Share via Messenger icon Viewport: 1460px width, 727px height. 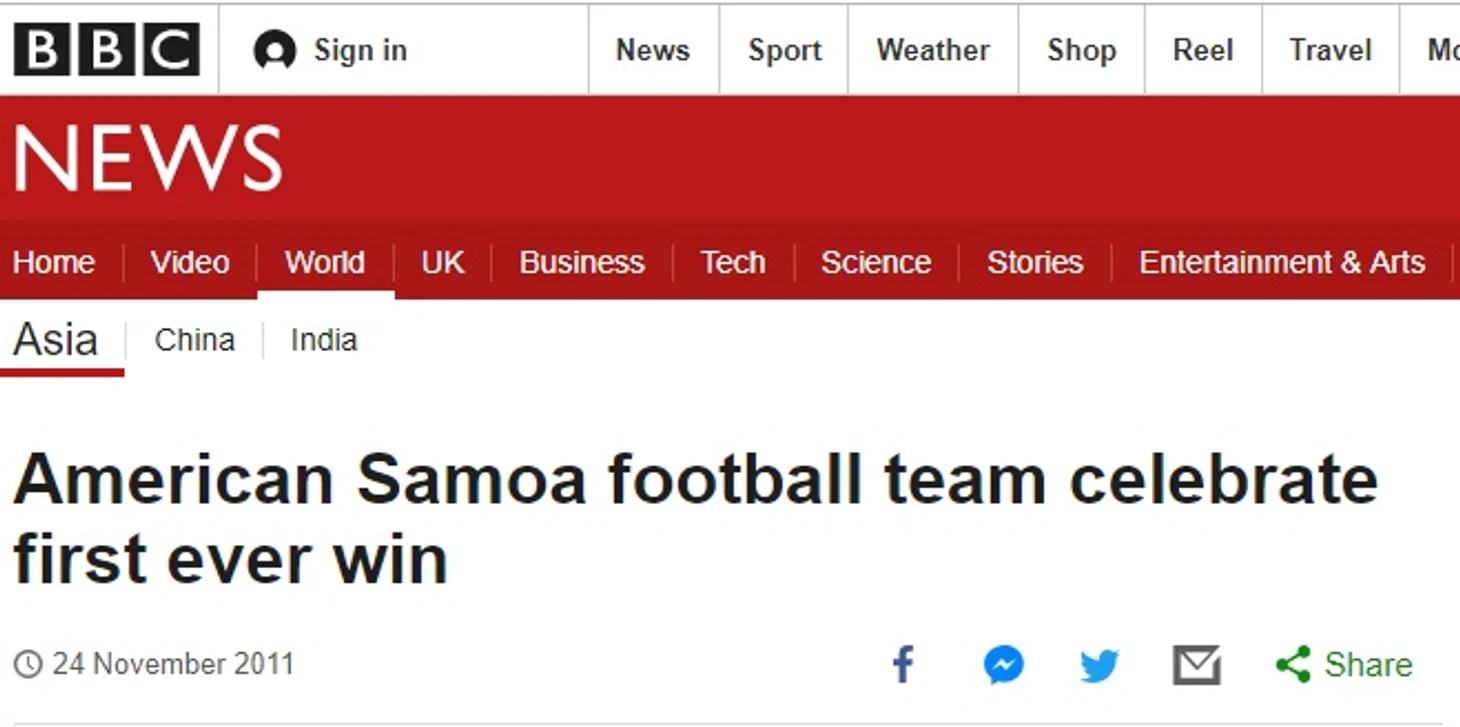[x=1003, y=665]
